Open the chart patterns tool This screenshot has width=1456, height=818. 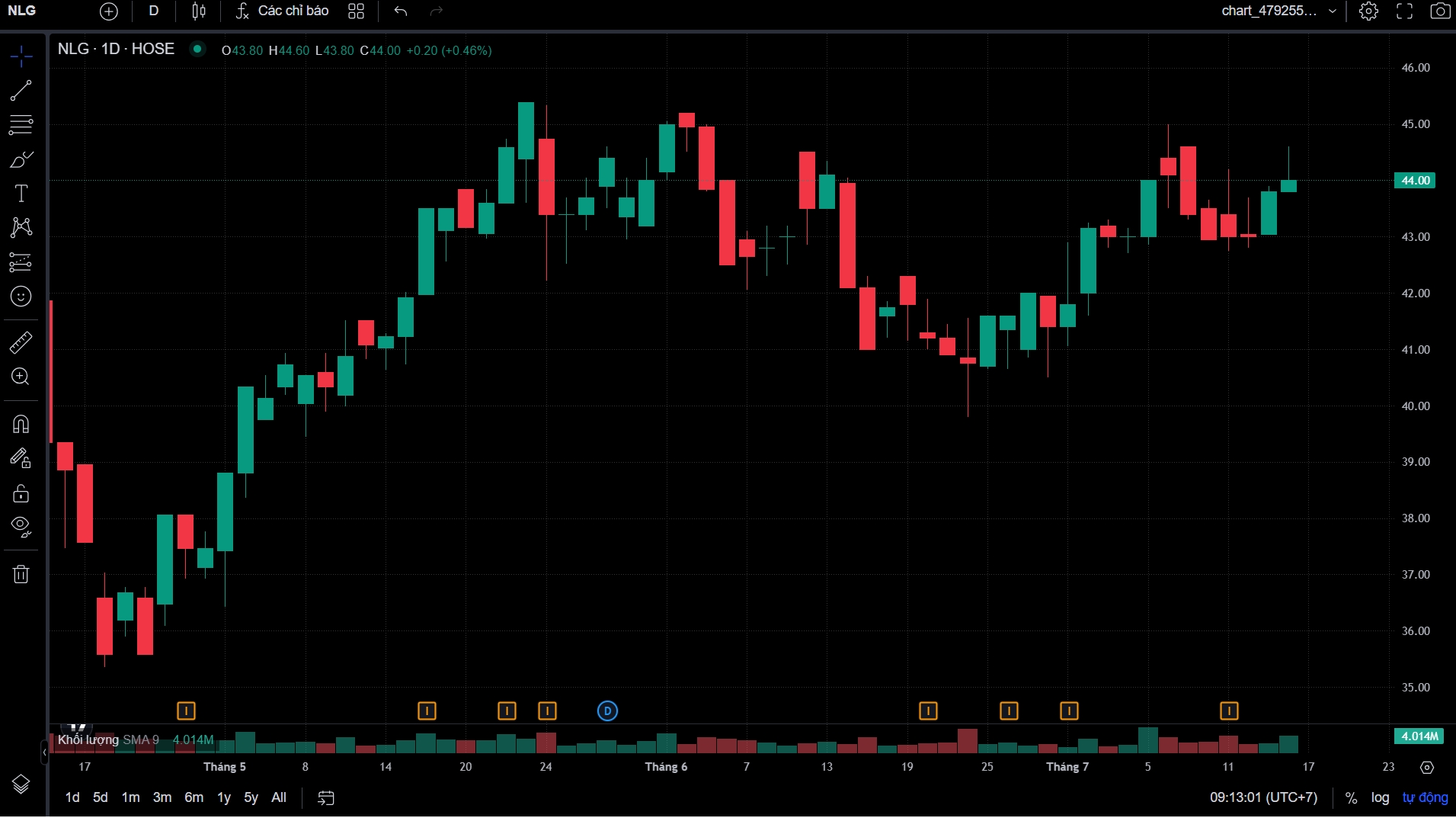click(x=21, y=227)
